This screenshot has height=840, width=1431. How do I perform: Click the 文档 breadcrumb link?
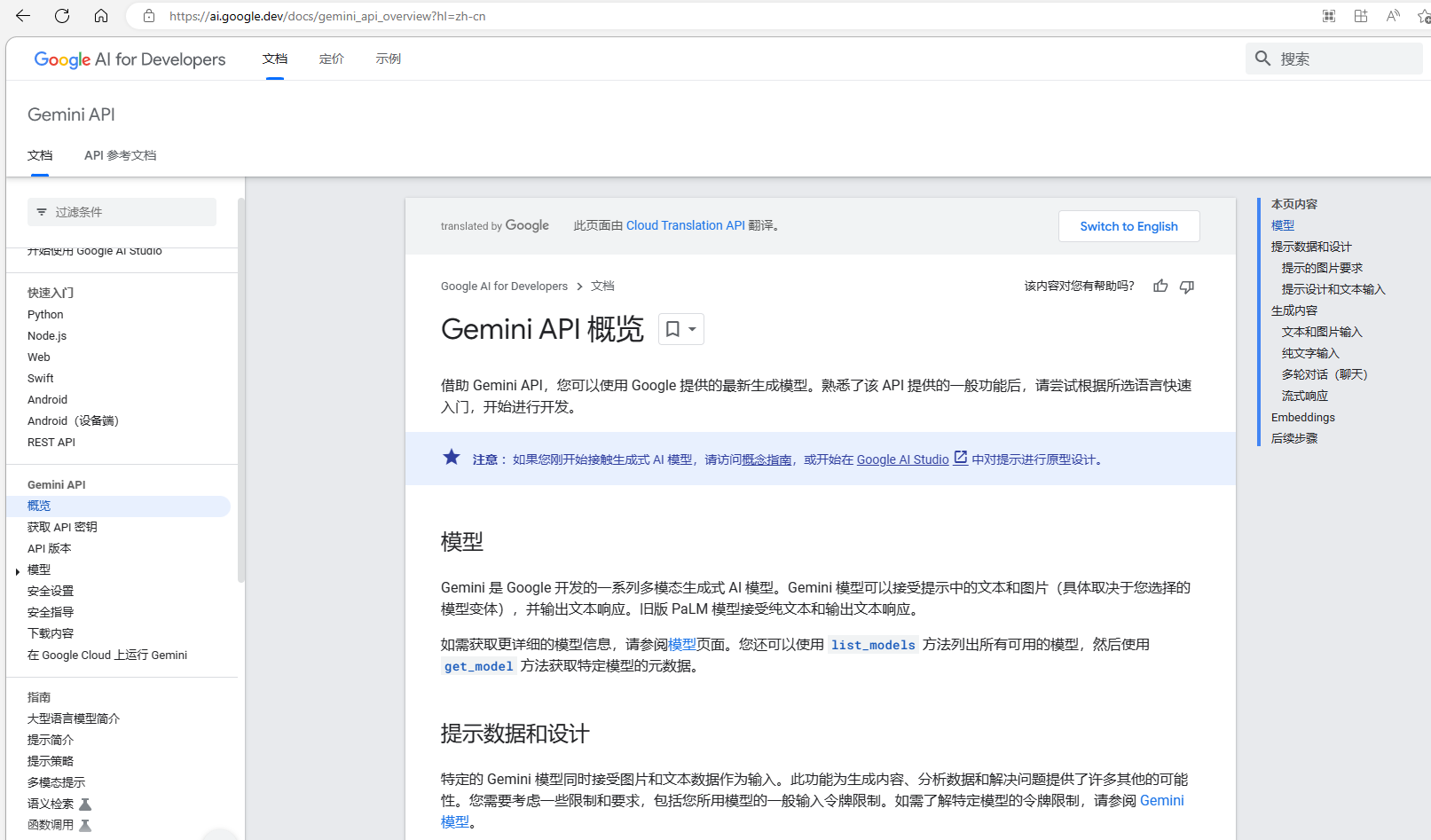tap(602, 286)
